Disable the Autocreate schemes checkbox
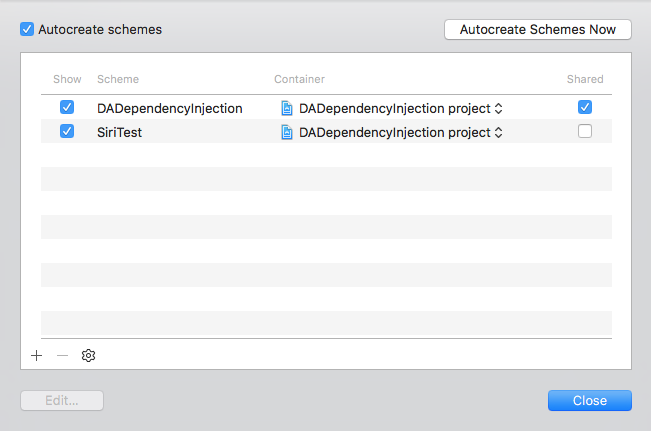Viewport: 651px width, 431px height. tap(27, 30)
